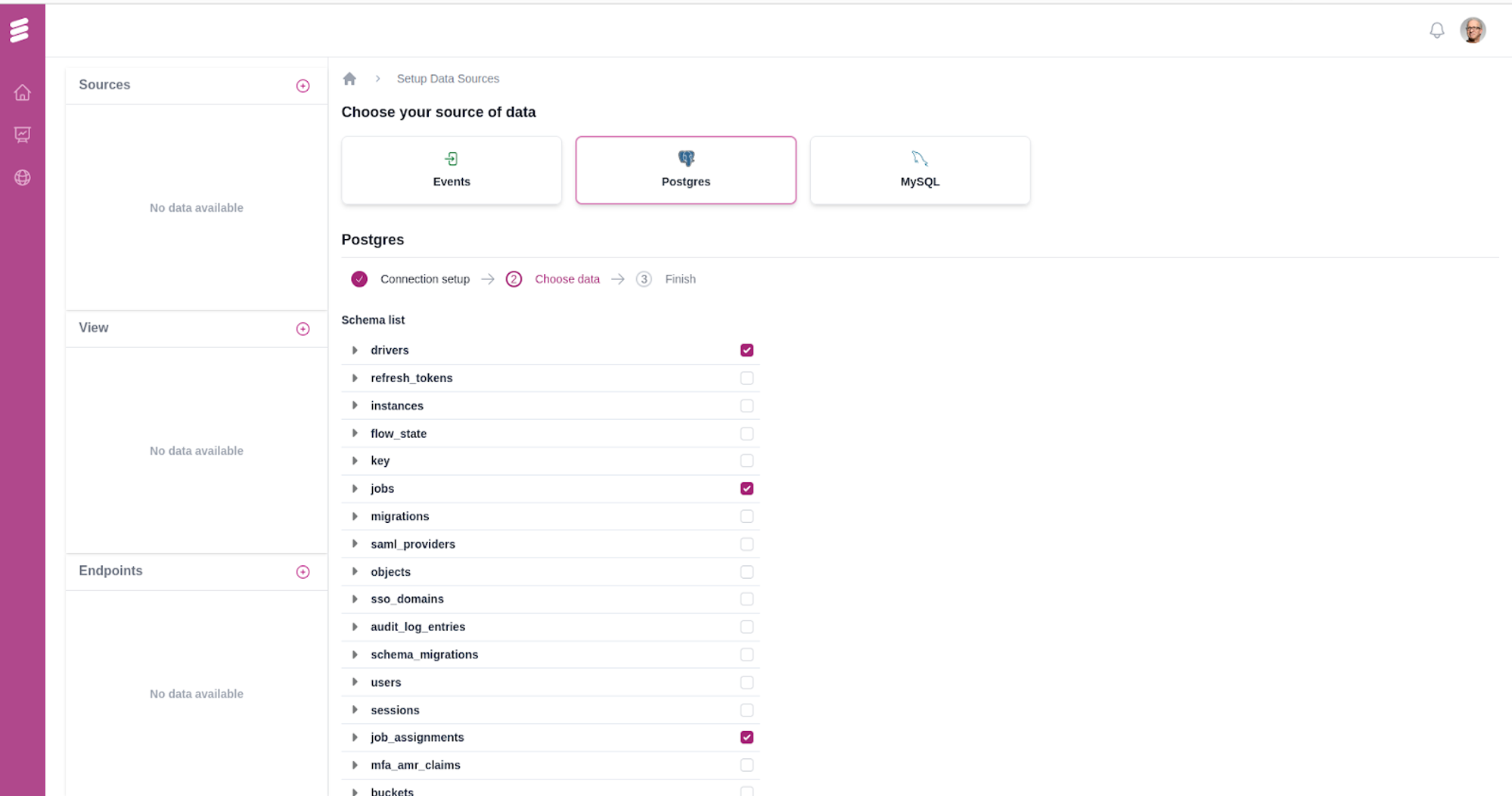Click the globe icon in sidebar
The height and width of the screenshot is (796, 1512).
tap(22, 178)
